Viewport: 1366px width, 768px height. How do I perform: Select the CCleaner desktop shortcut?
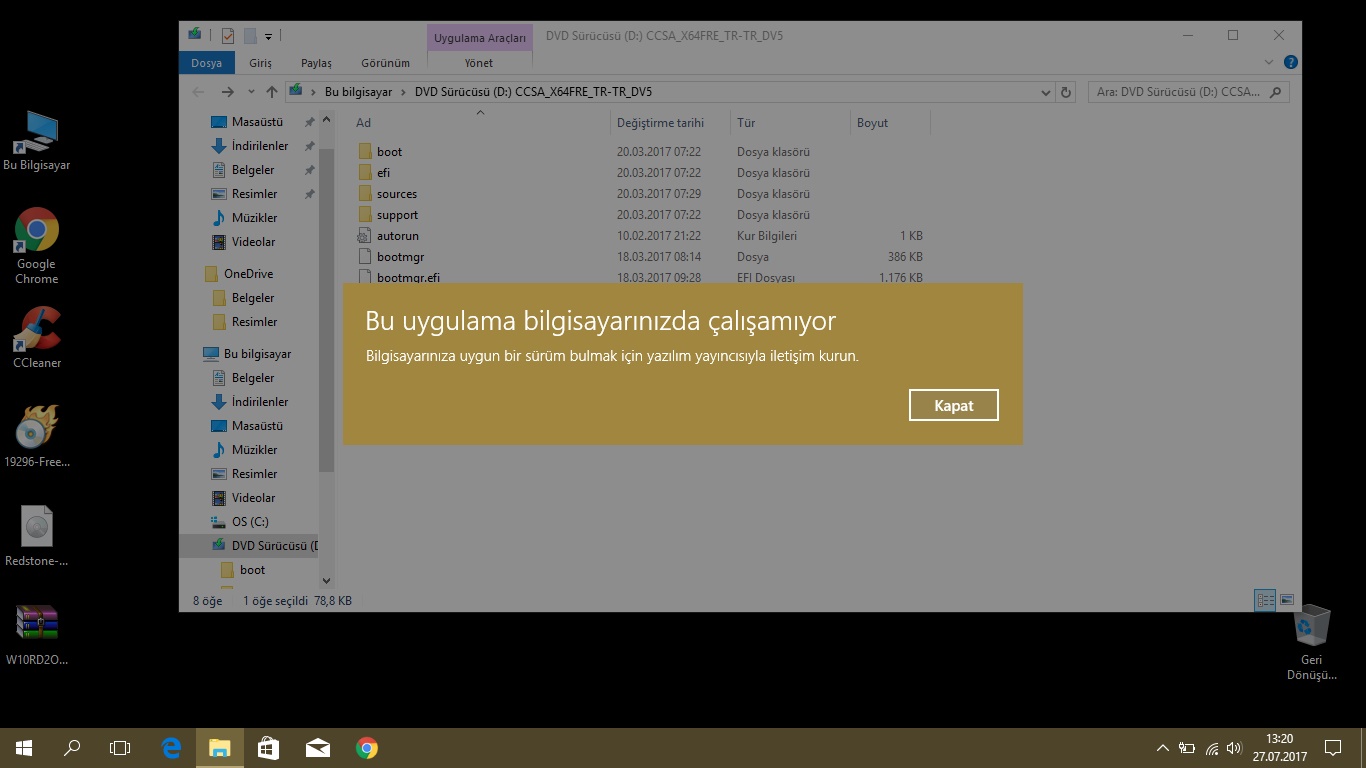[x=37, y=337]
